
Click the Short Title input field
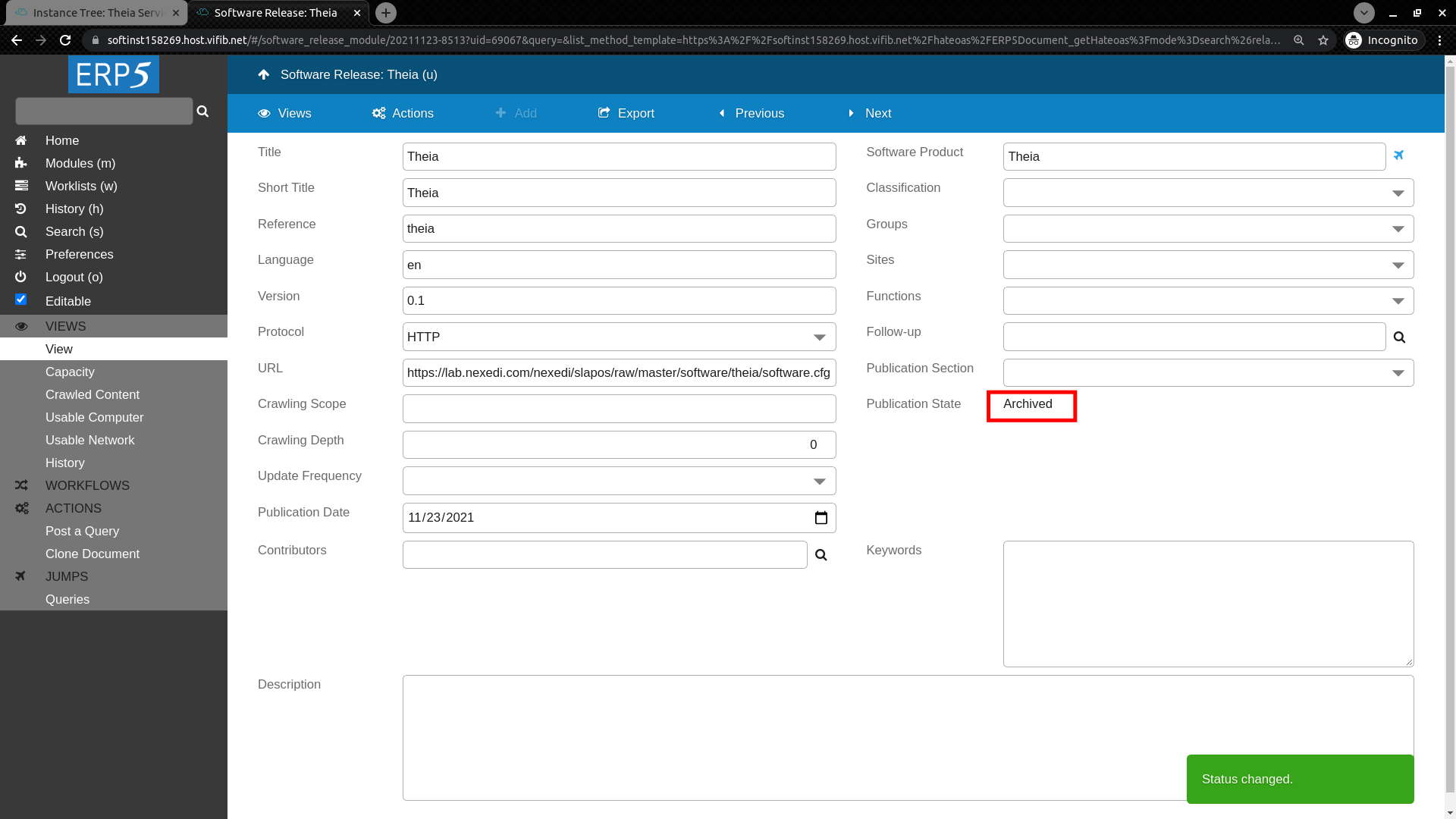(x=620, y=193)
